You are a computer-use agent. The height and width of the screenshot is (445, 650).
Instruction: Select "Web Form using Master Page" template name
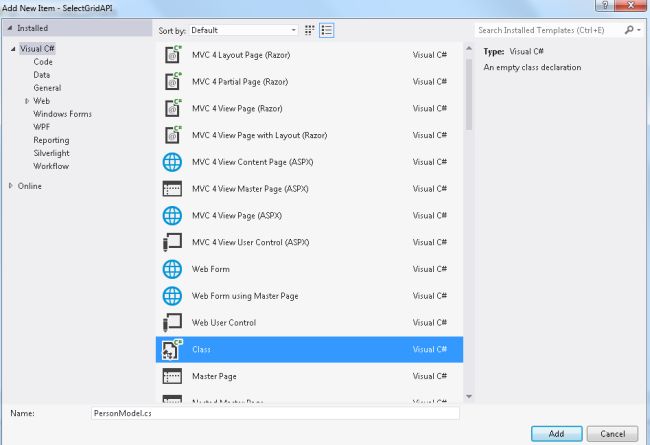click(x=245, y=296)
